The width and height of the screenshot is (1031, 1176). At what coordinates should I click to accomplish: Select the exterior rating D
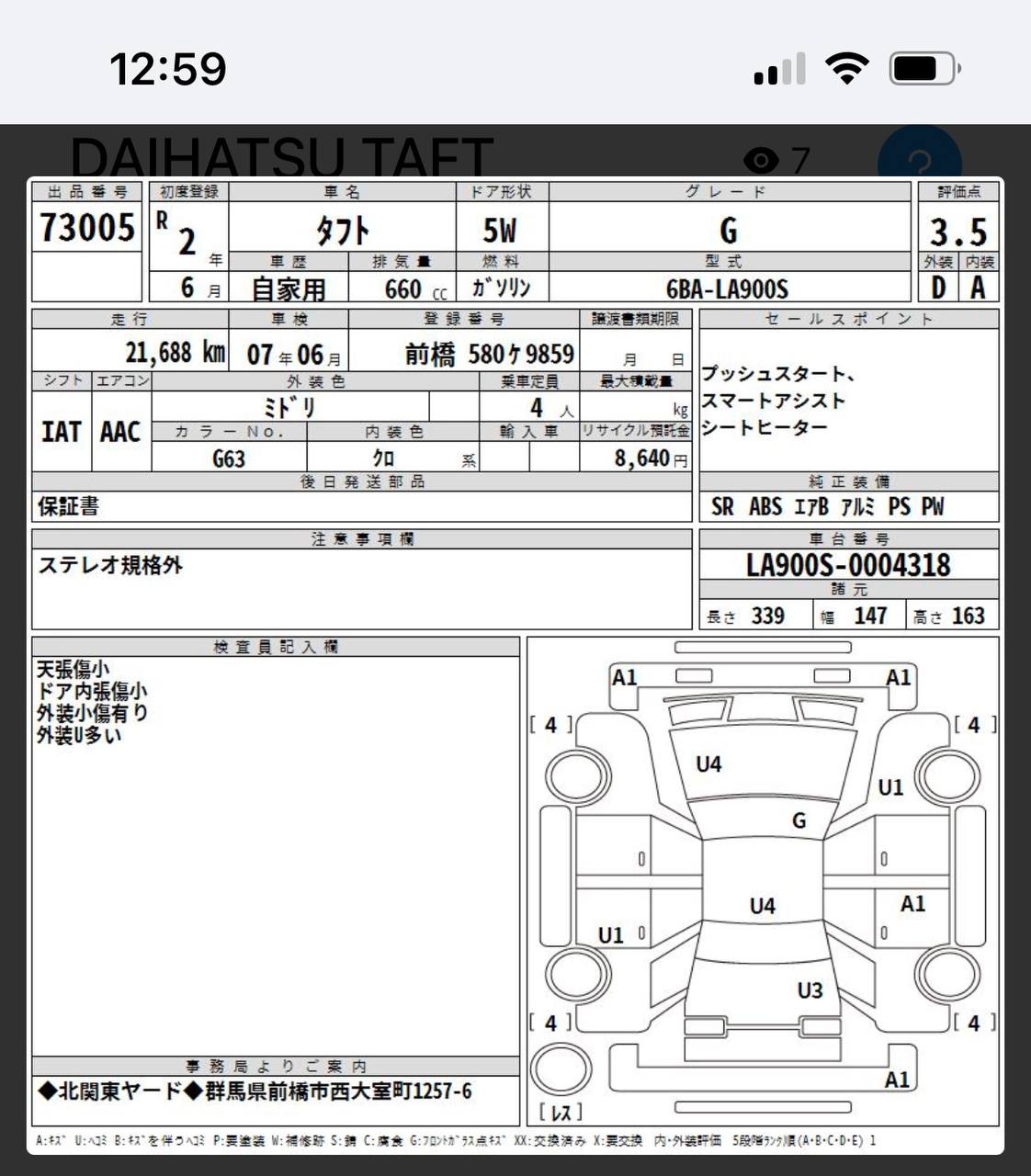tap(938, 288)
